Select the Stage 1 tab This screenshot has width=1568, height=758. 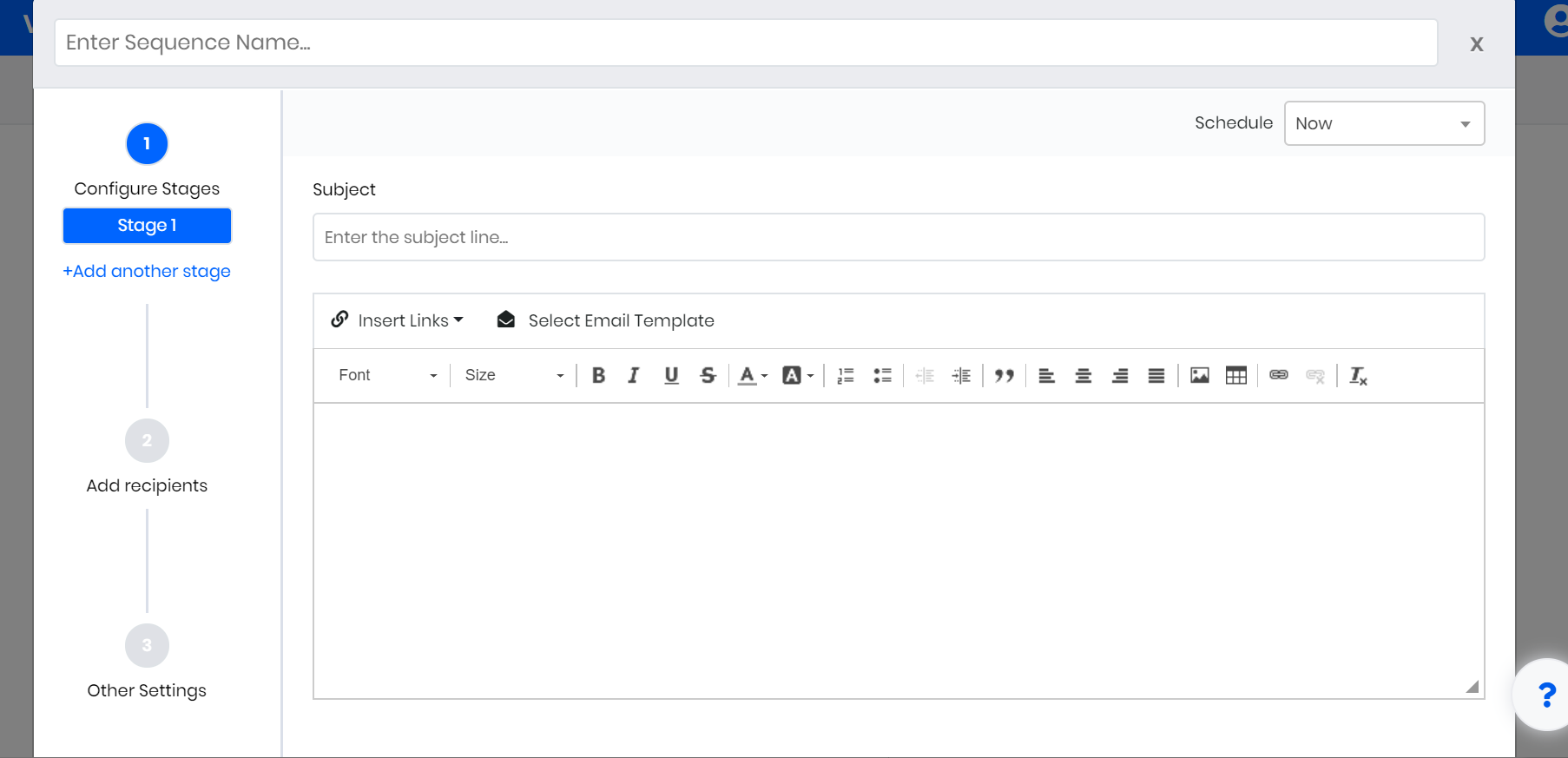(x=147, y=226)
